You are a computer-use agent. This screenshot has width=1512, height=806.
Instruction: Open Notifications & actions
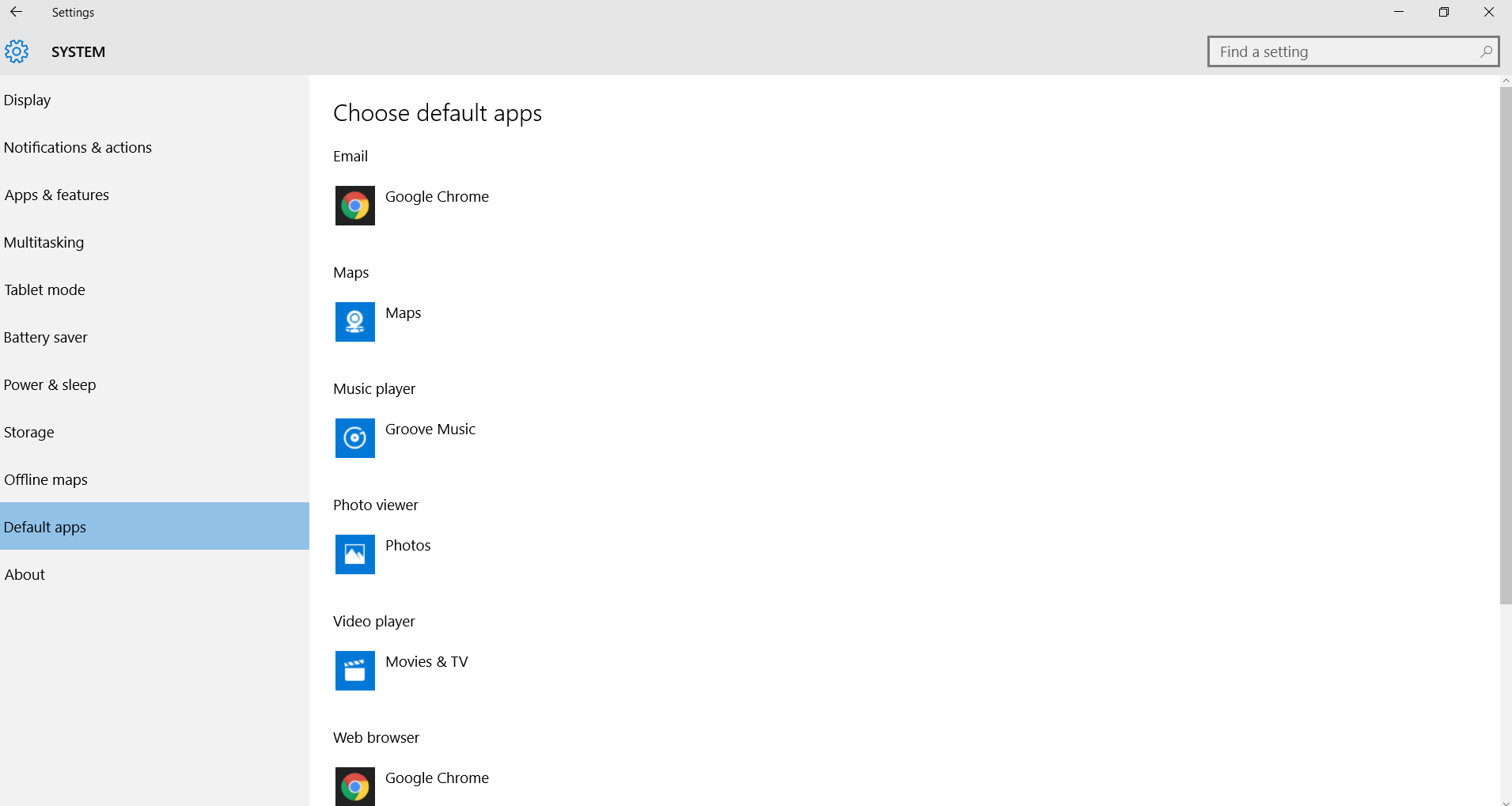[154, 147]
